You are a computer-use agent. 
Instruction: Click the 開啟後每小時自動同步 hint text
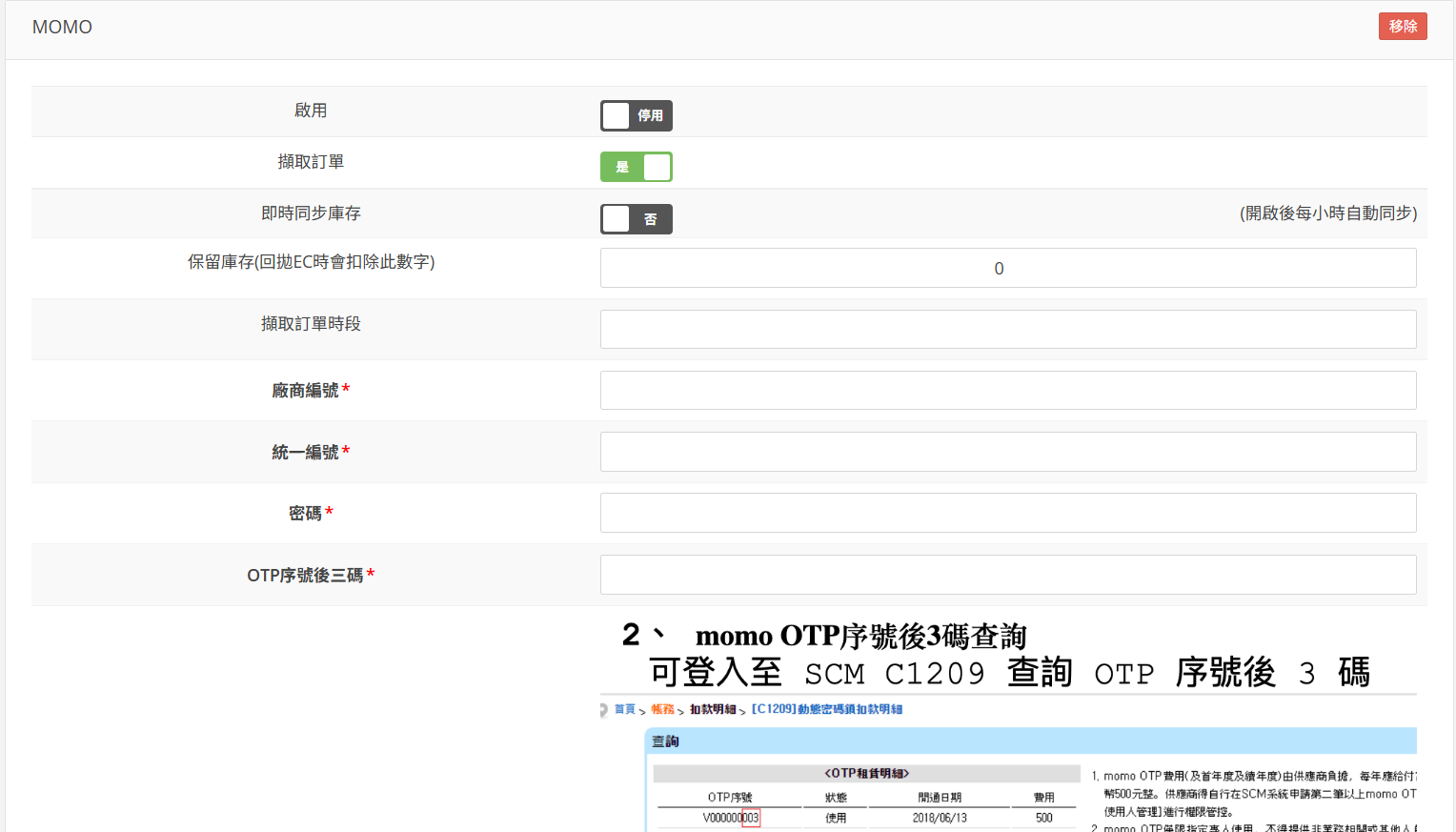pos(1327,213)
